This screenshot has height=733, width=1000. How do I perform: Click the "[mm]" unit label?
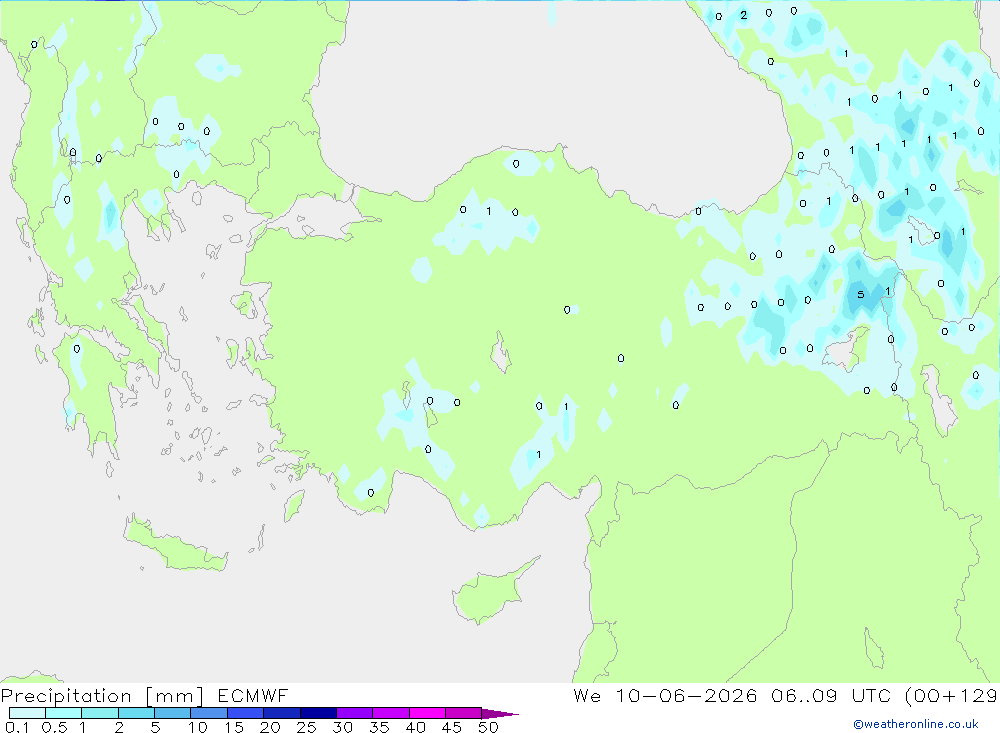click(x=175, y=696)
